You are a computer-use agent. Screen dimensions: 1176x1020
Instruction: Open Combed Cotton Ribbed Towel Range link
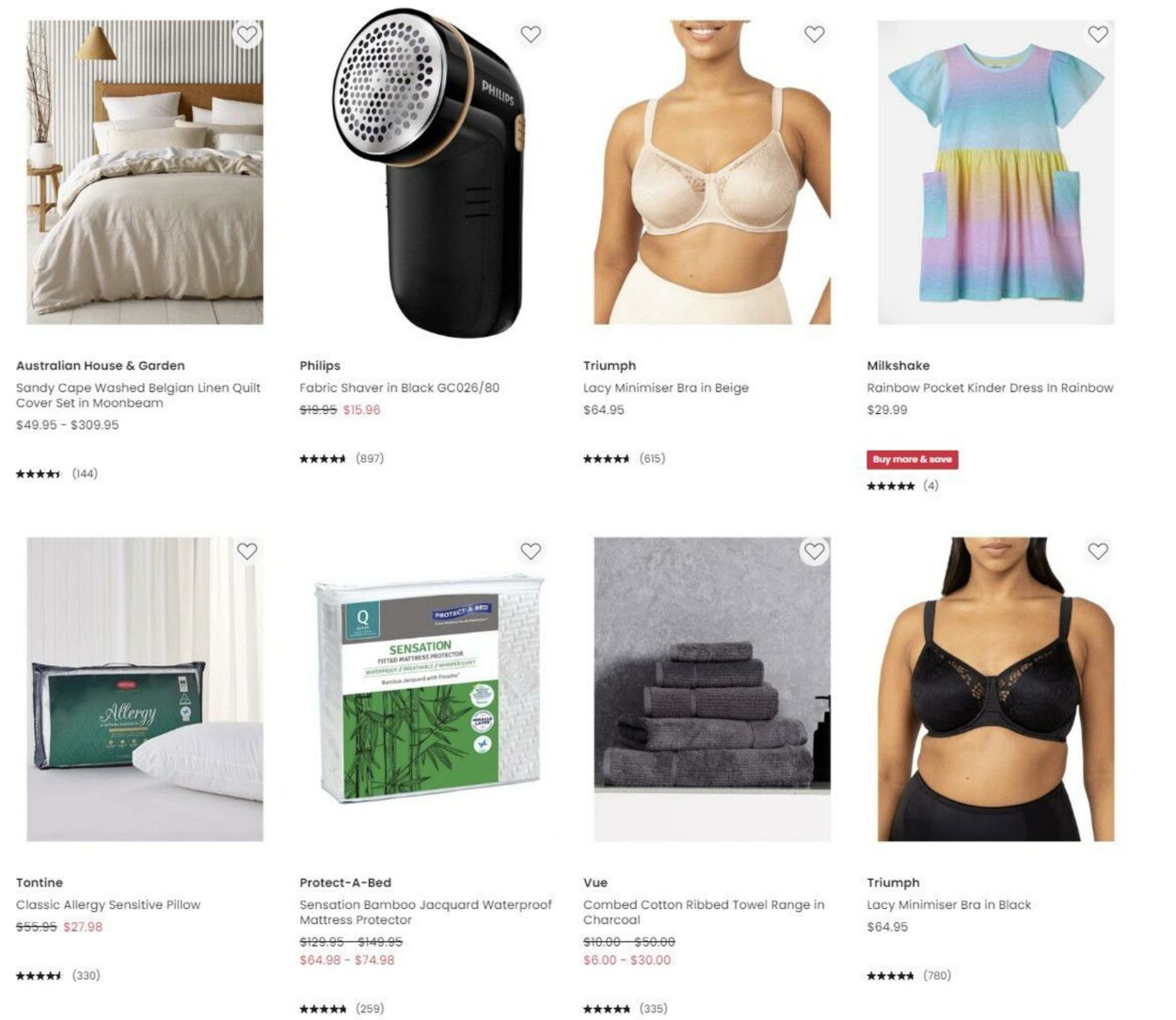point(704,913)
